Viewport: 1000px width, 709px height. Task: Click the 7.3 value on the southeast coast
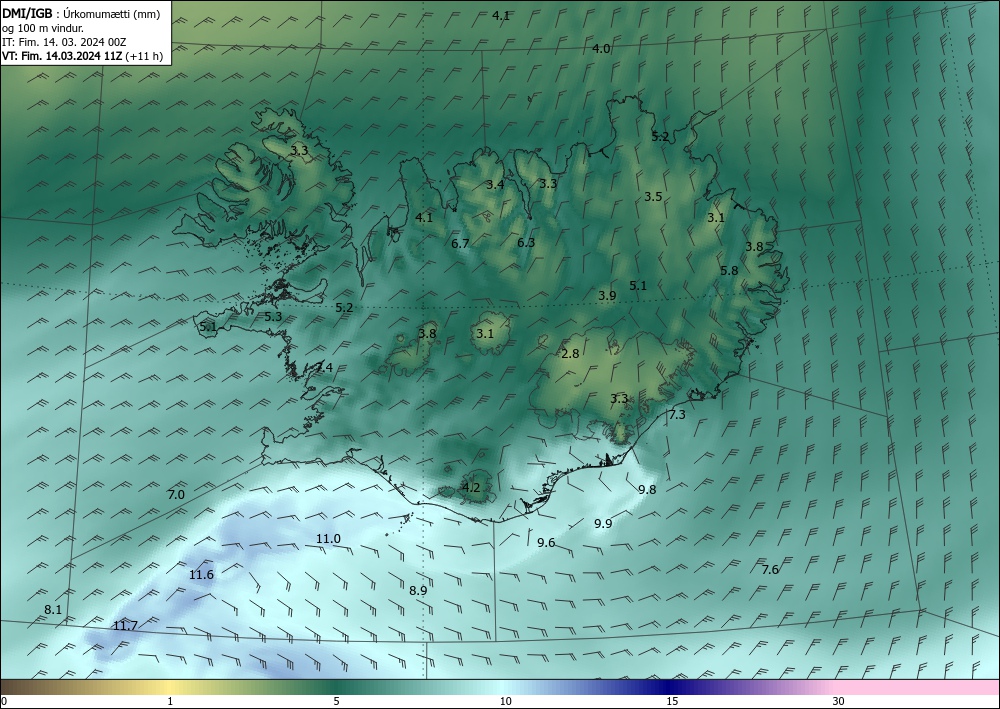click(677, 414)
